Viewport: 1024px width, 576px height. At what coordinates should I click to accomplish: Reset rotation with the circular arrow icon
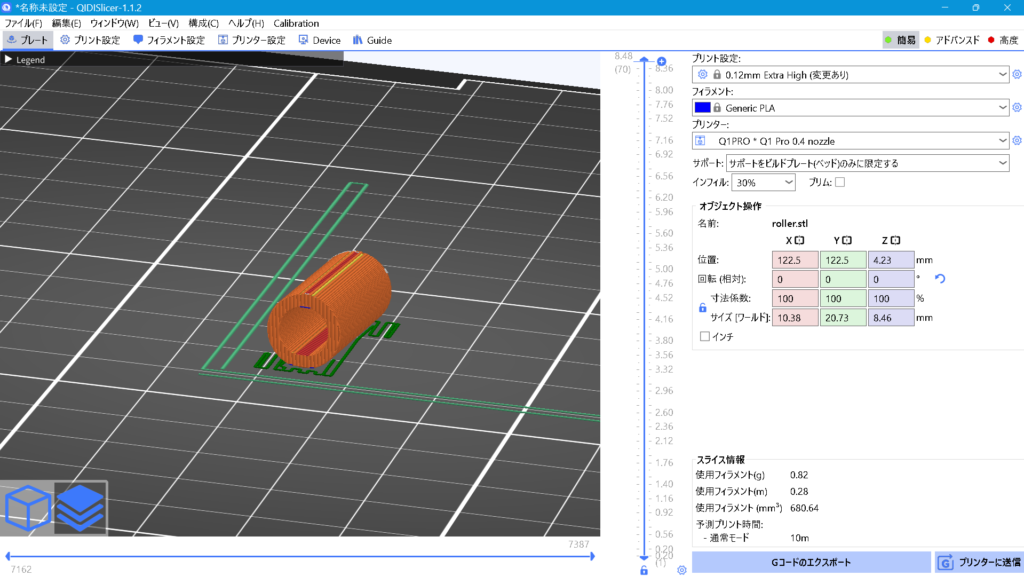[x=939, y=280]
